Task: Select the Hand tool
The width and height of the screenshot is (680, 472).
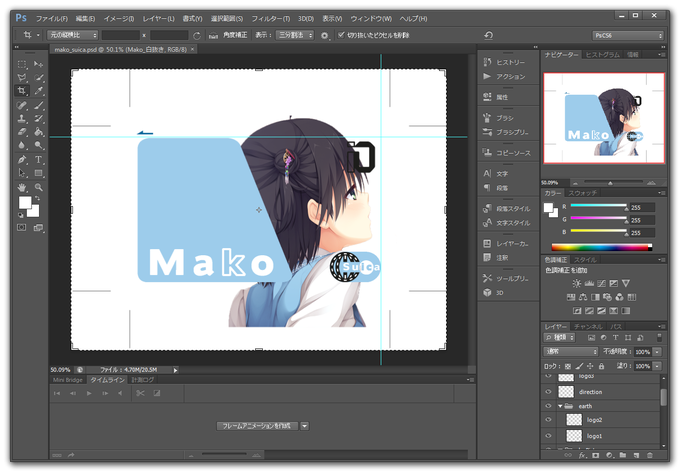Action: point(22,187)
